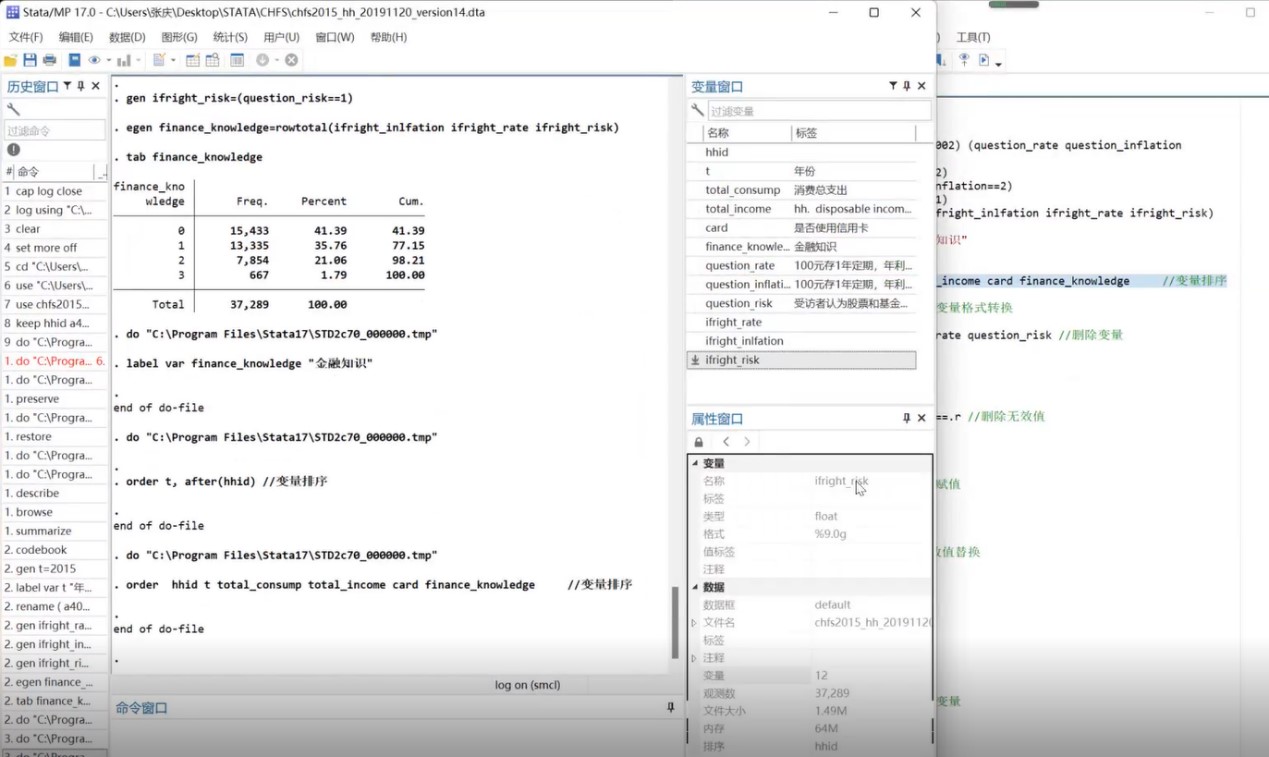The height and width of the screenshot is (757, 1269).
Task: Toggle the pin on 历史窗口 panel
Action: pos(81,86)
